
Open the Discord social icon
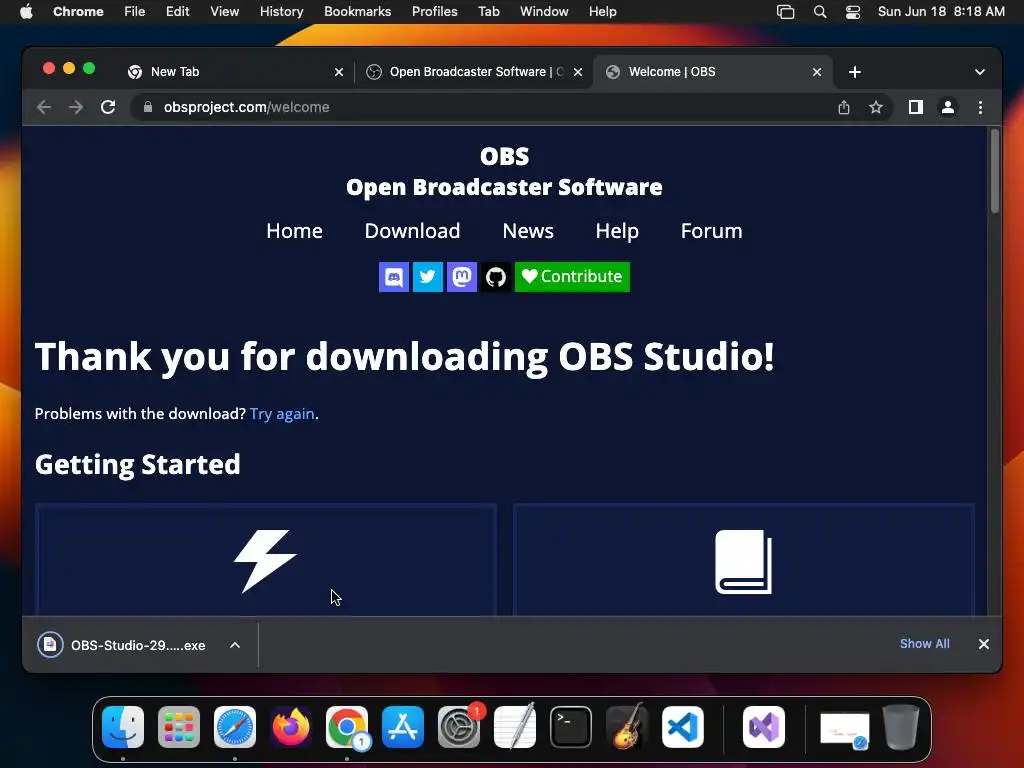click(x=394, y=277)
